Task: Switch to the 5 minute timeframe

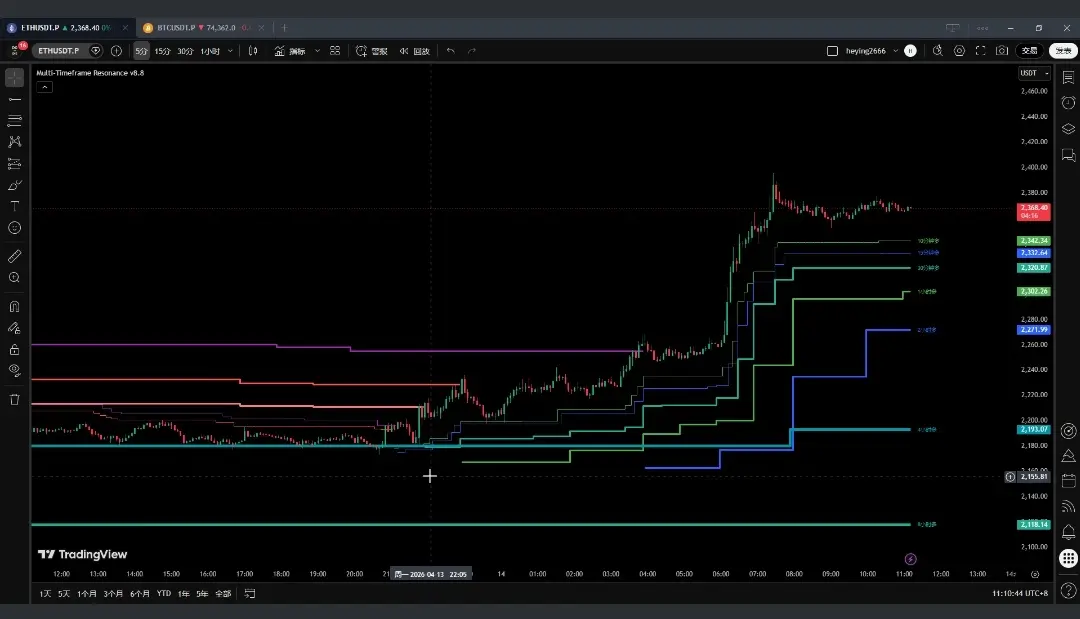Action: pyautogui.click(x=141, y=51)
